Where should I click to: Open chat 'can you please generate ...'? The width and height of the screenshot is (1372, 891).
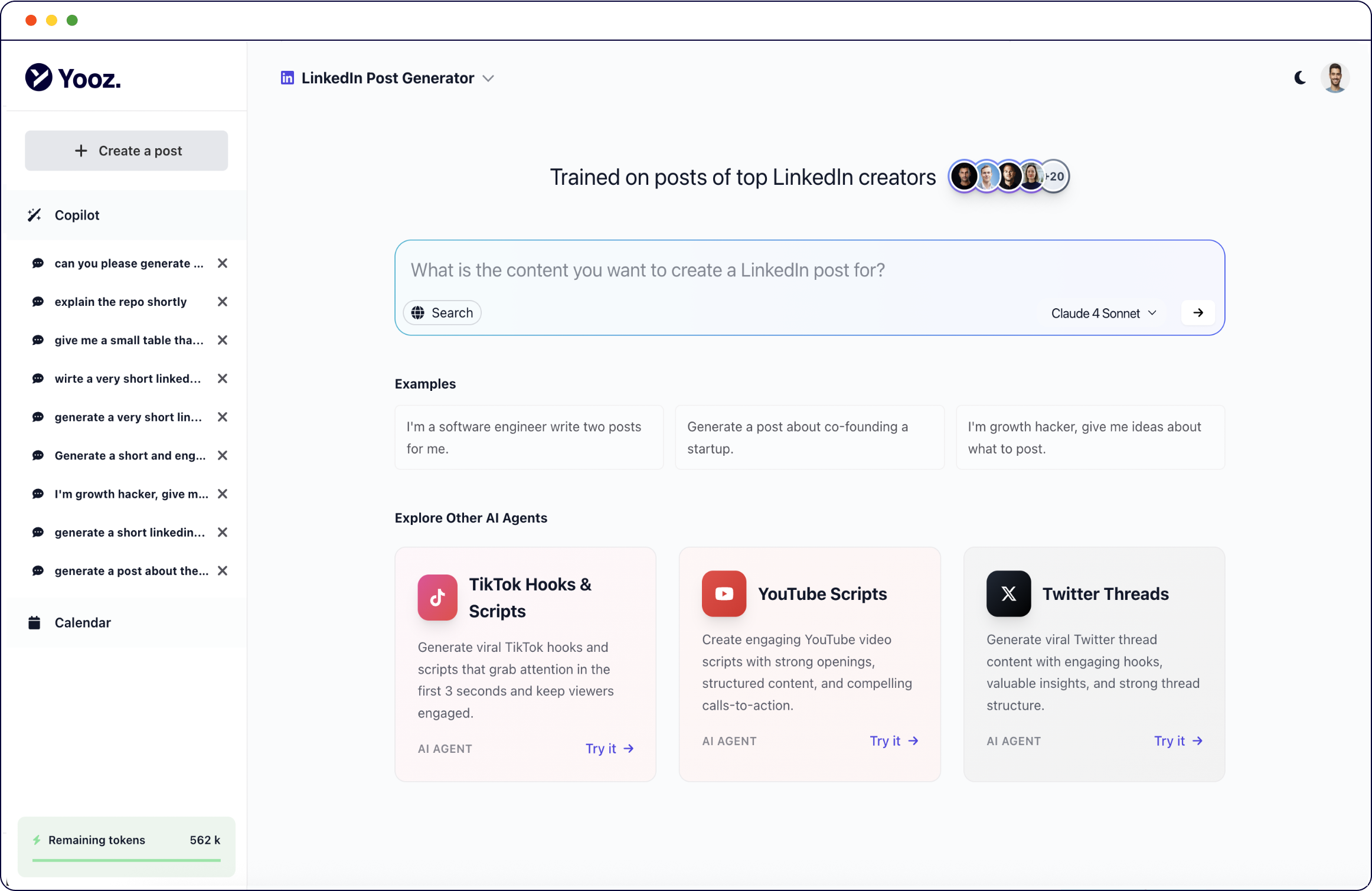tap(129, 263)
